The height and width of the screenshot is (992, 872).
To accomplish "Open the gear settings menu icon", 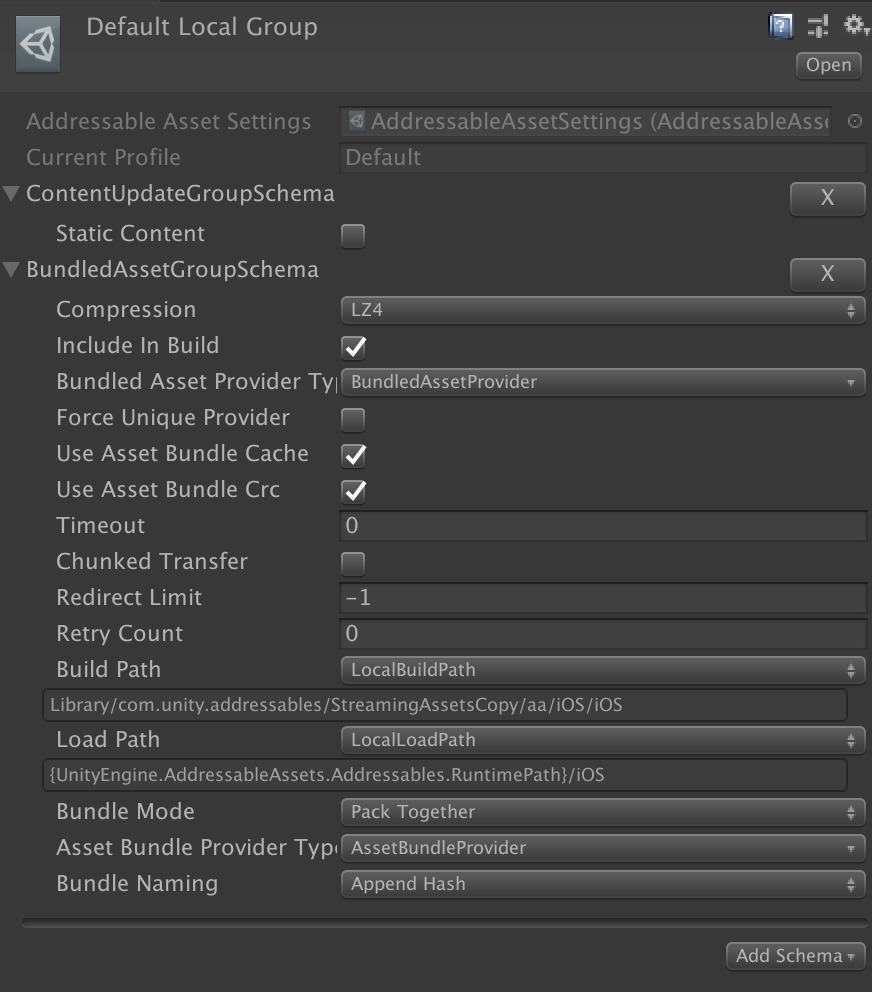I will 855,26.
